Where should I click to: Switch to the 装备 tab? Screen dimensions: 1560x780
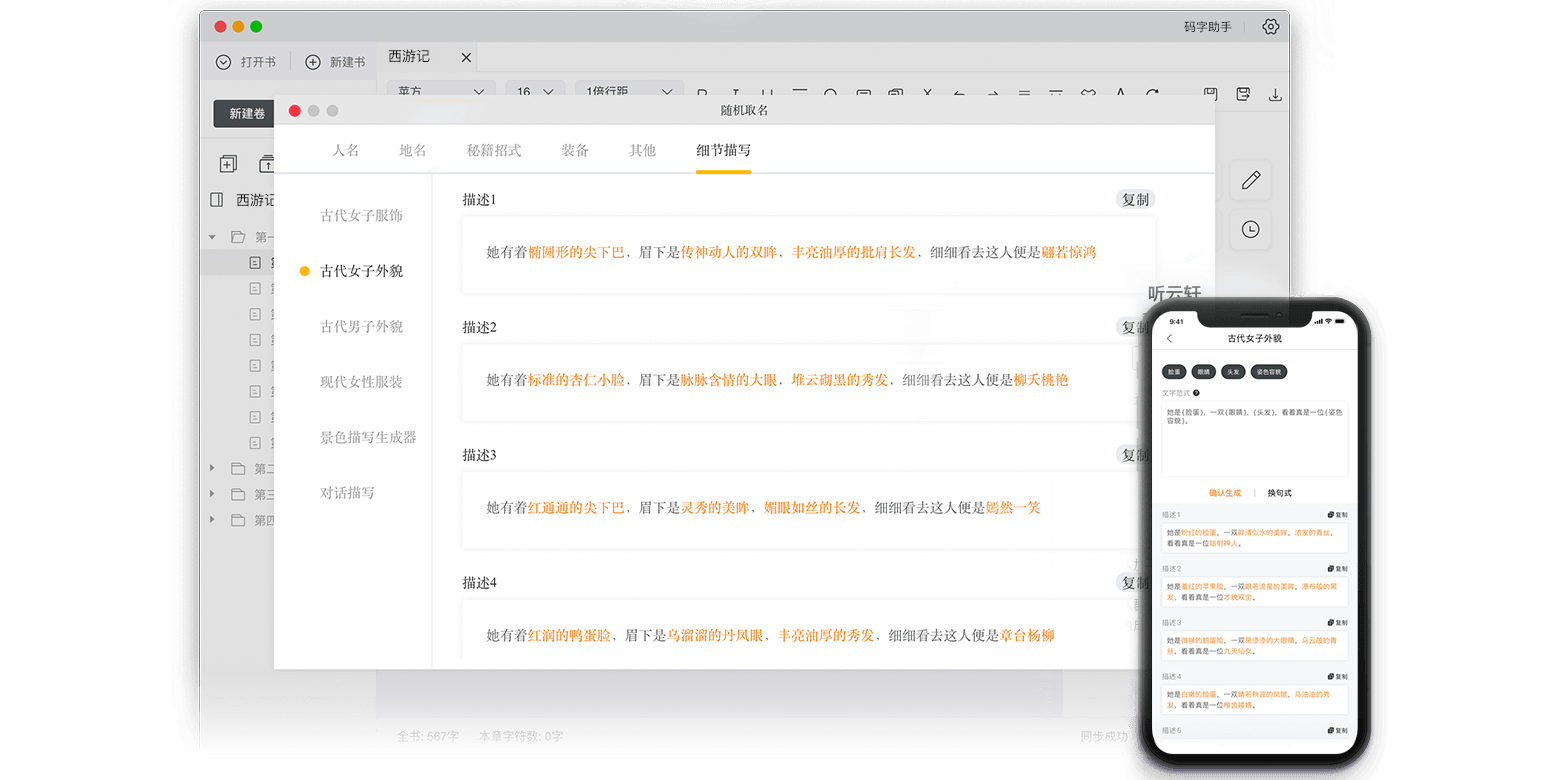click(x=575, y=150)
